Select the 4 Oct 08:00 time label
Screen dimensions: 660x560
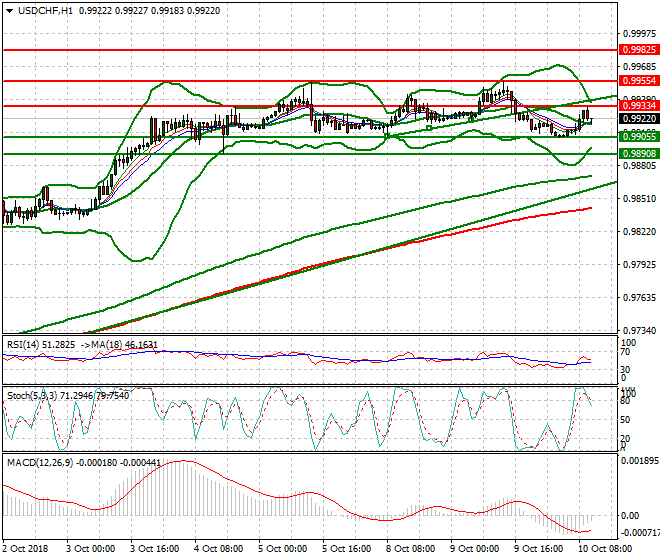click(218, 549)
